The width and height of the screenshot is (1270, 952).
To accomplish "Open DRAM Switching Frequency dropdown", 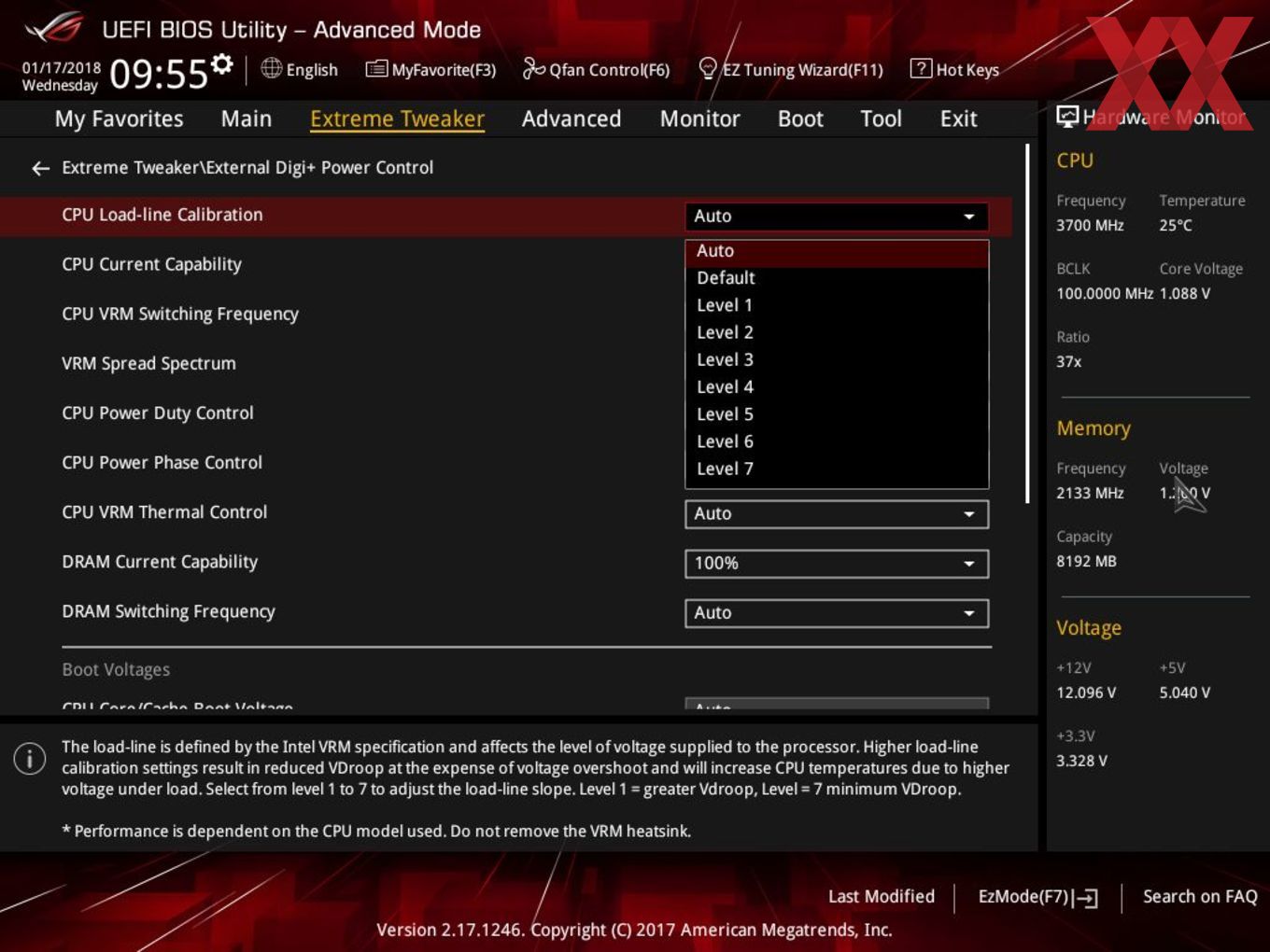I will 837,612.
